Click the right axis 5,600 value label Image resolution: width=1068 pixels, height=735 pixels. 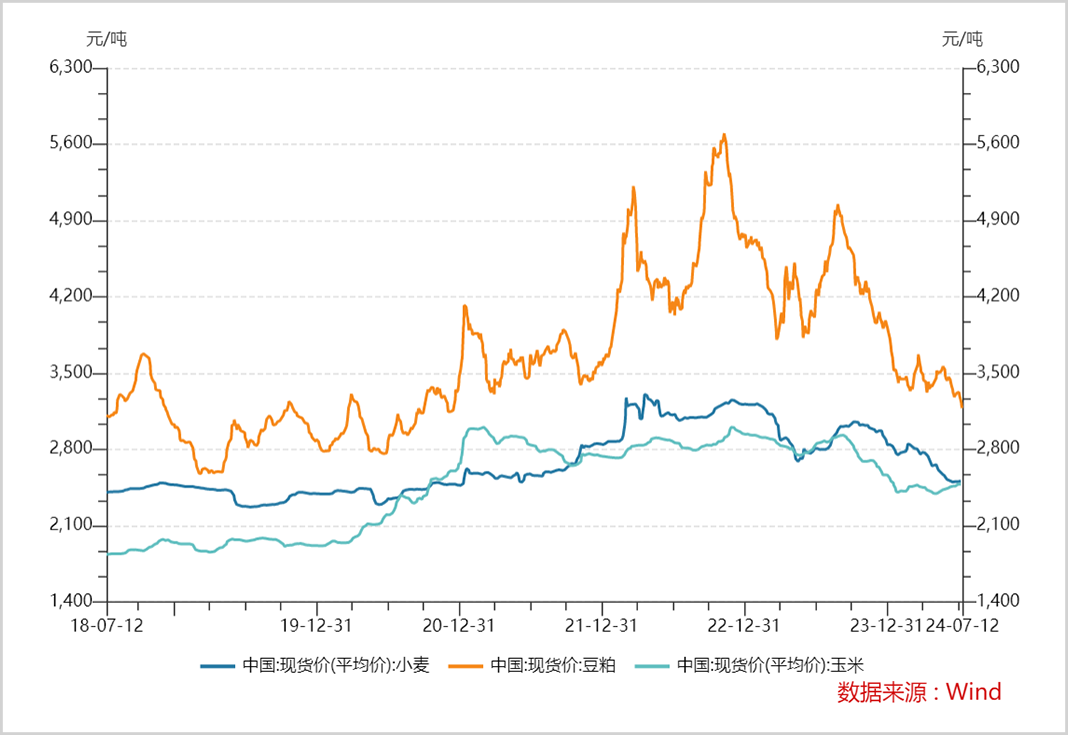(x=998, y=142)
